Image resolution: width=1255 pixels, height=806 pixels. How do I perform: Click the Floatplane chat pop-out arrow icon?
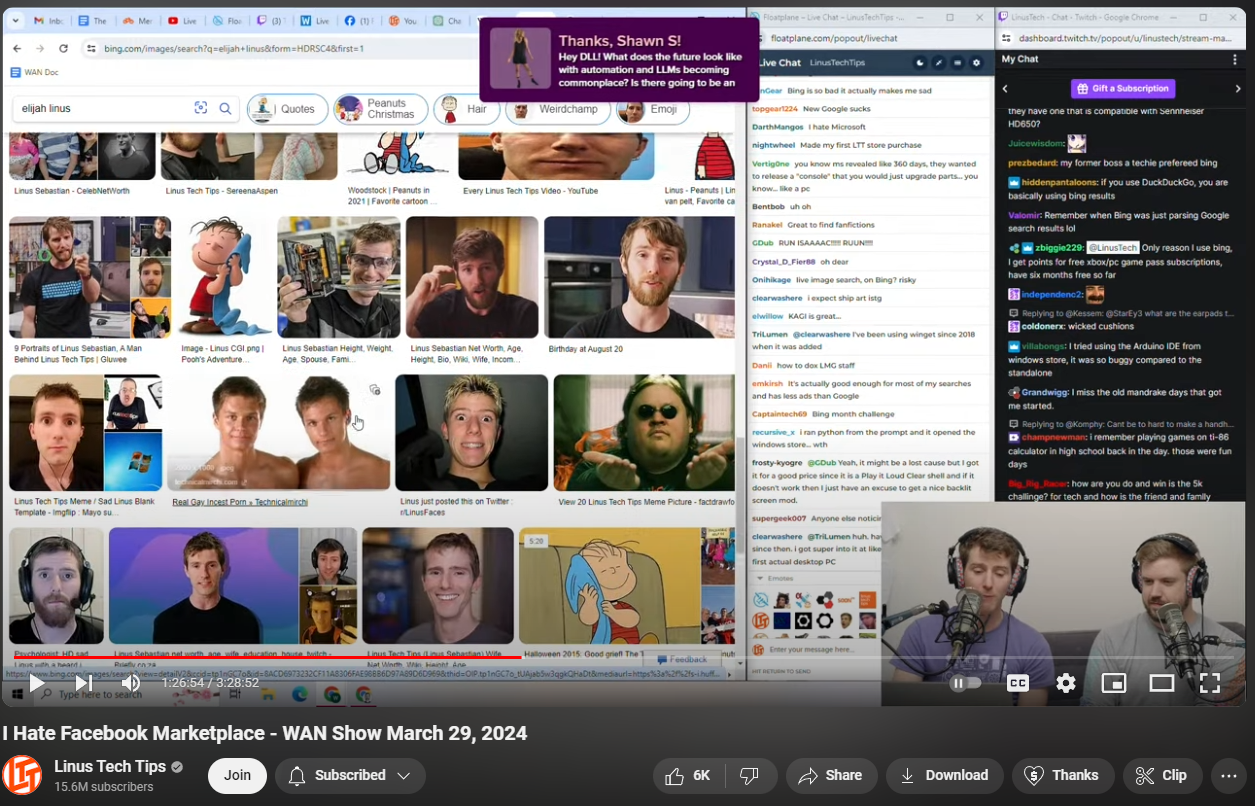939,62
